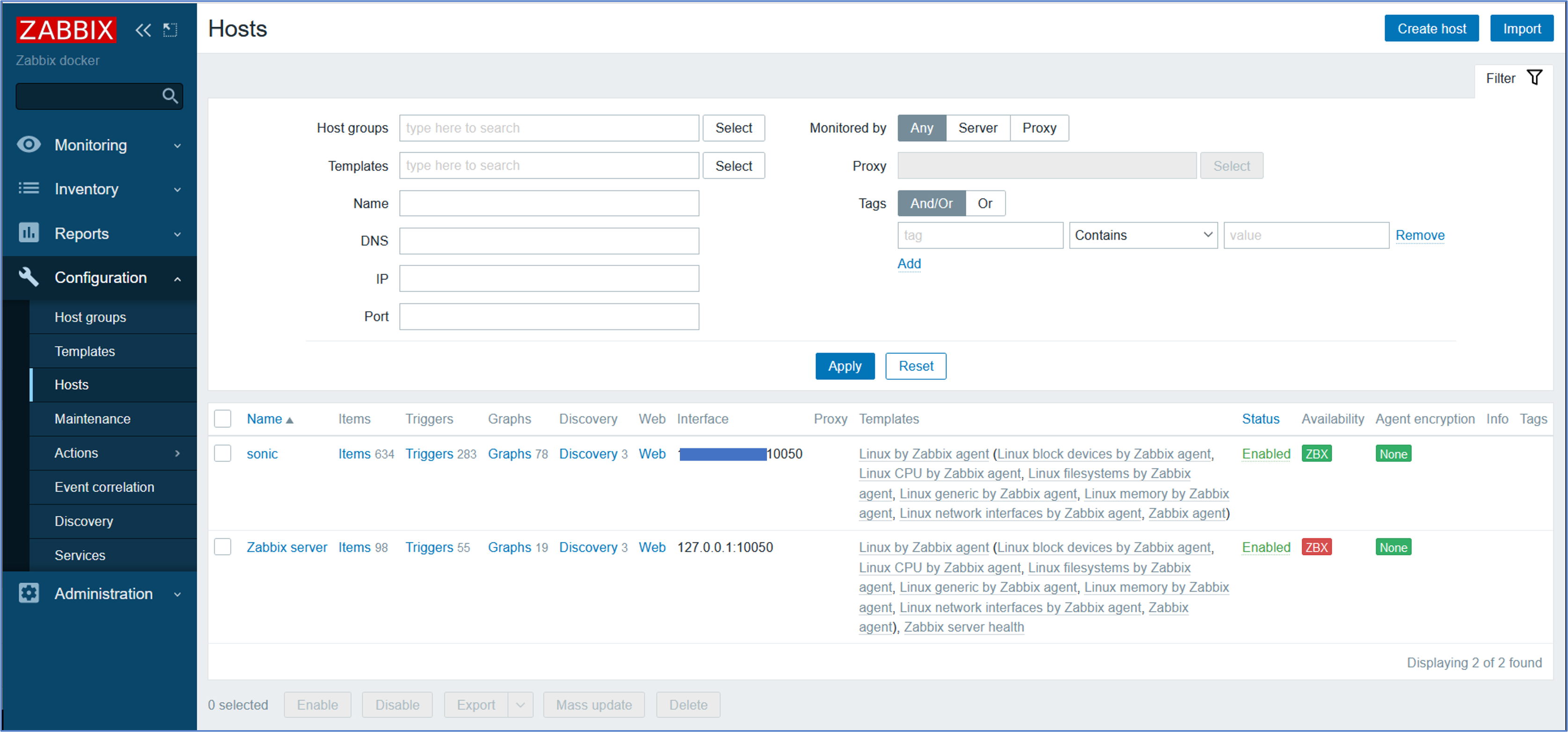Image resolution: width=1568 pixels, height=732 pixels.
Task: Click the None encryption badge for sonic
Action: tap(1393, 454)
